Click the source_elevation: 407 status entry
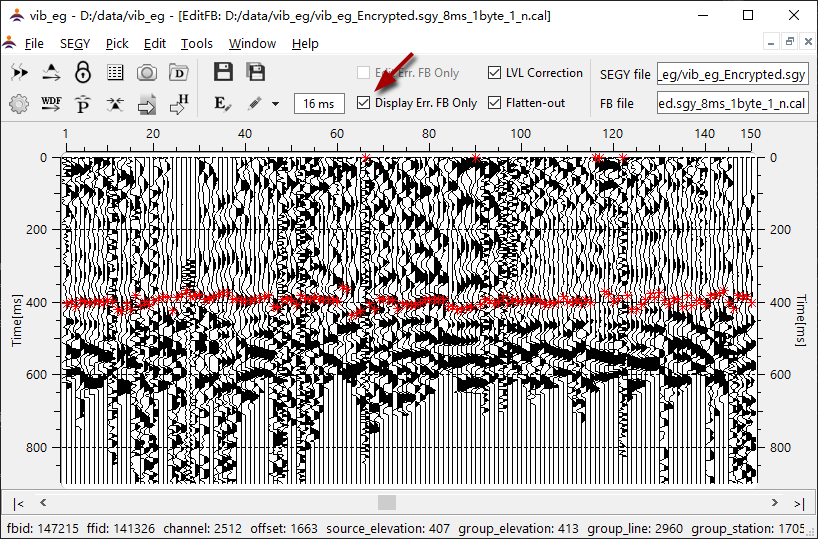 click(x=388, y=529)
